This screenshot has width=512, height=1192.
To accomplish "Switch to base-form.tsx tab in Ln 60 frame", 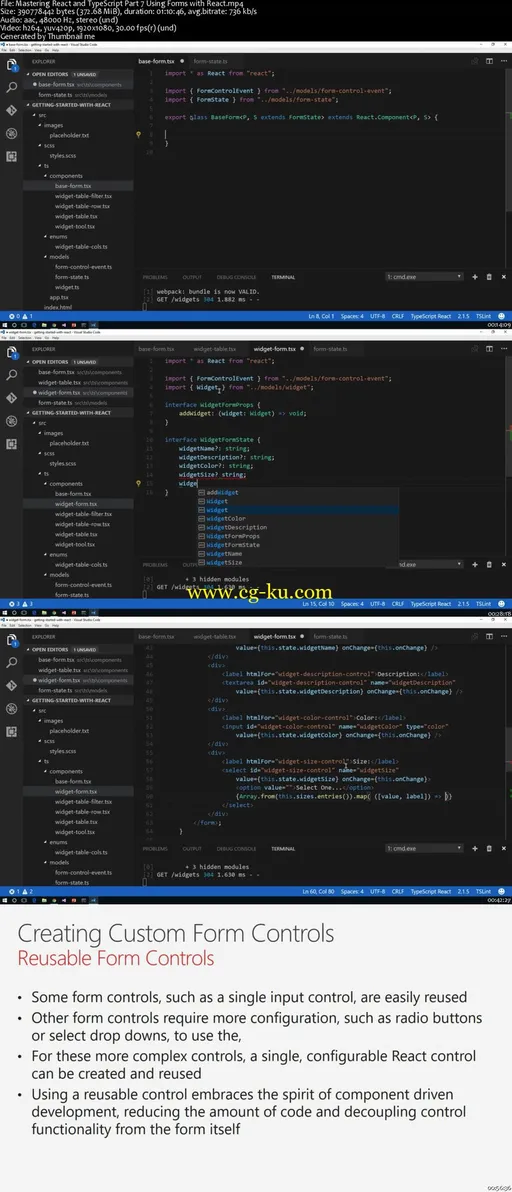I will click(x=156, y=636).
